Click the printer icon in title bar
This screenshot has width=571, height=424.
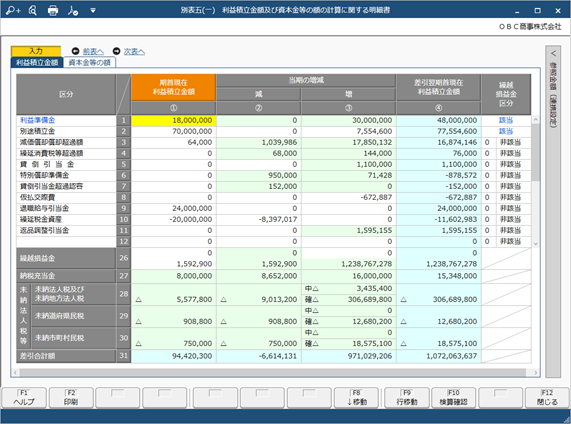pyautogui.click(x=53, y=11)
